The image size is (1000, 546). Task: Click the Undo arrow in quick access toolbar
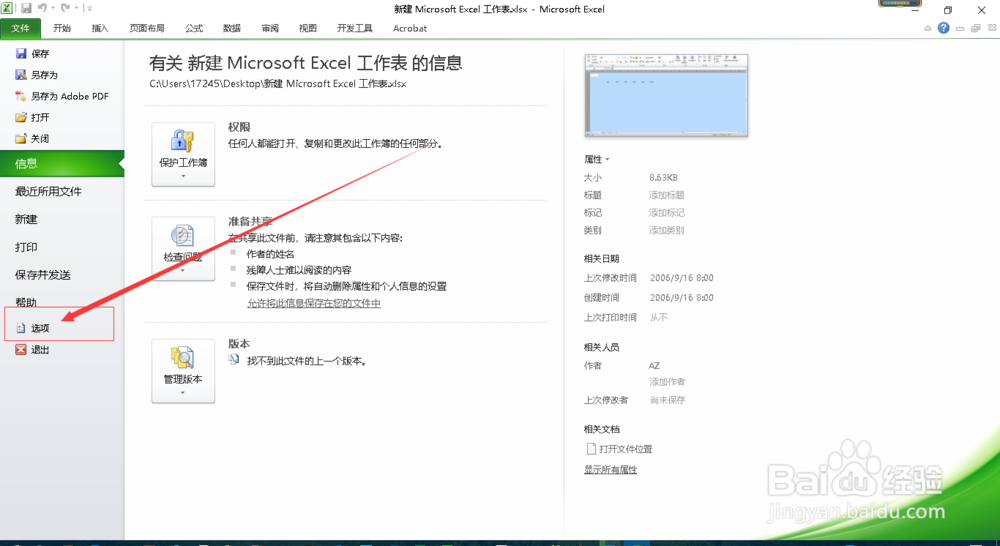pos(42,8)
